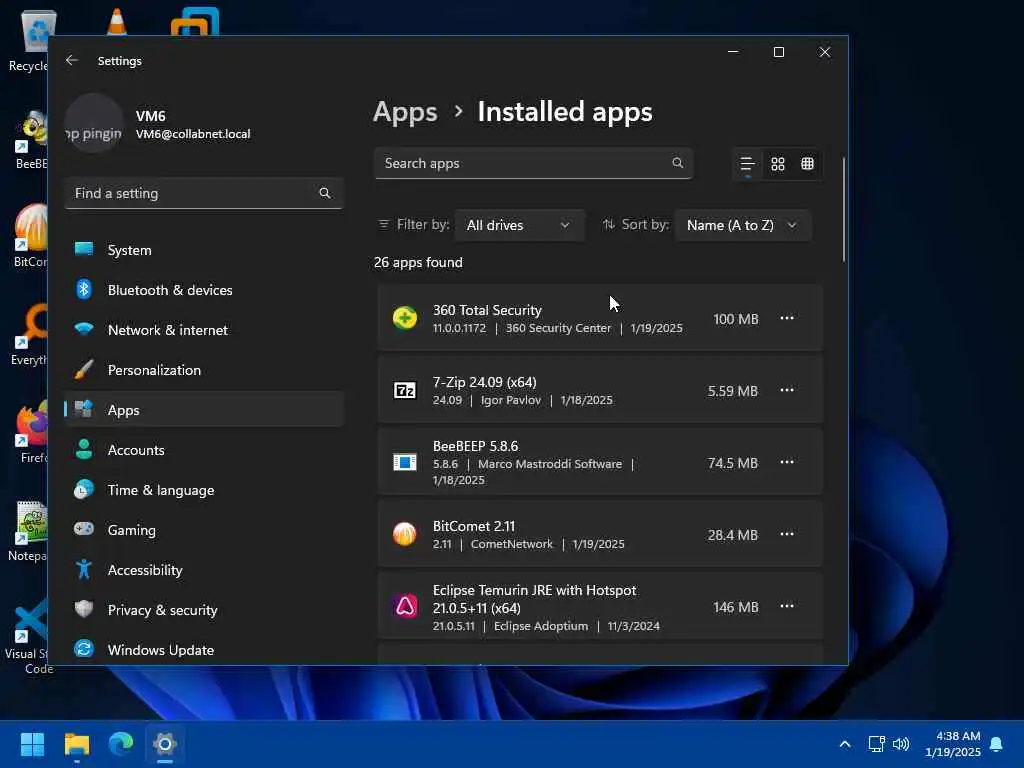This screenshot has width=1024, height=768.
Task: Open Accounts settings
Action: [x=204, y=450]
